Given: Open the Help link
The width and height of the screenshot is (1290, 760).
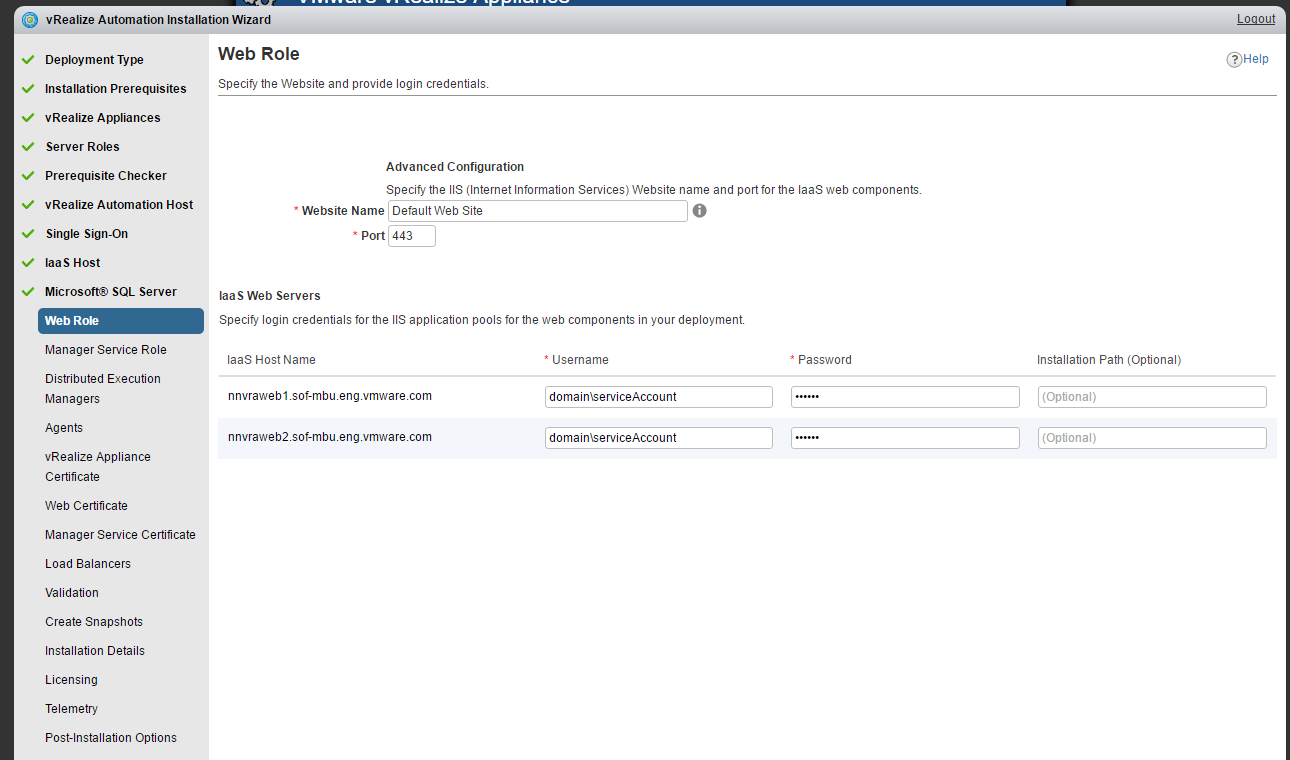Looking at the screenshot, I should click(x=1256, y=59).
